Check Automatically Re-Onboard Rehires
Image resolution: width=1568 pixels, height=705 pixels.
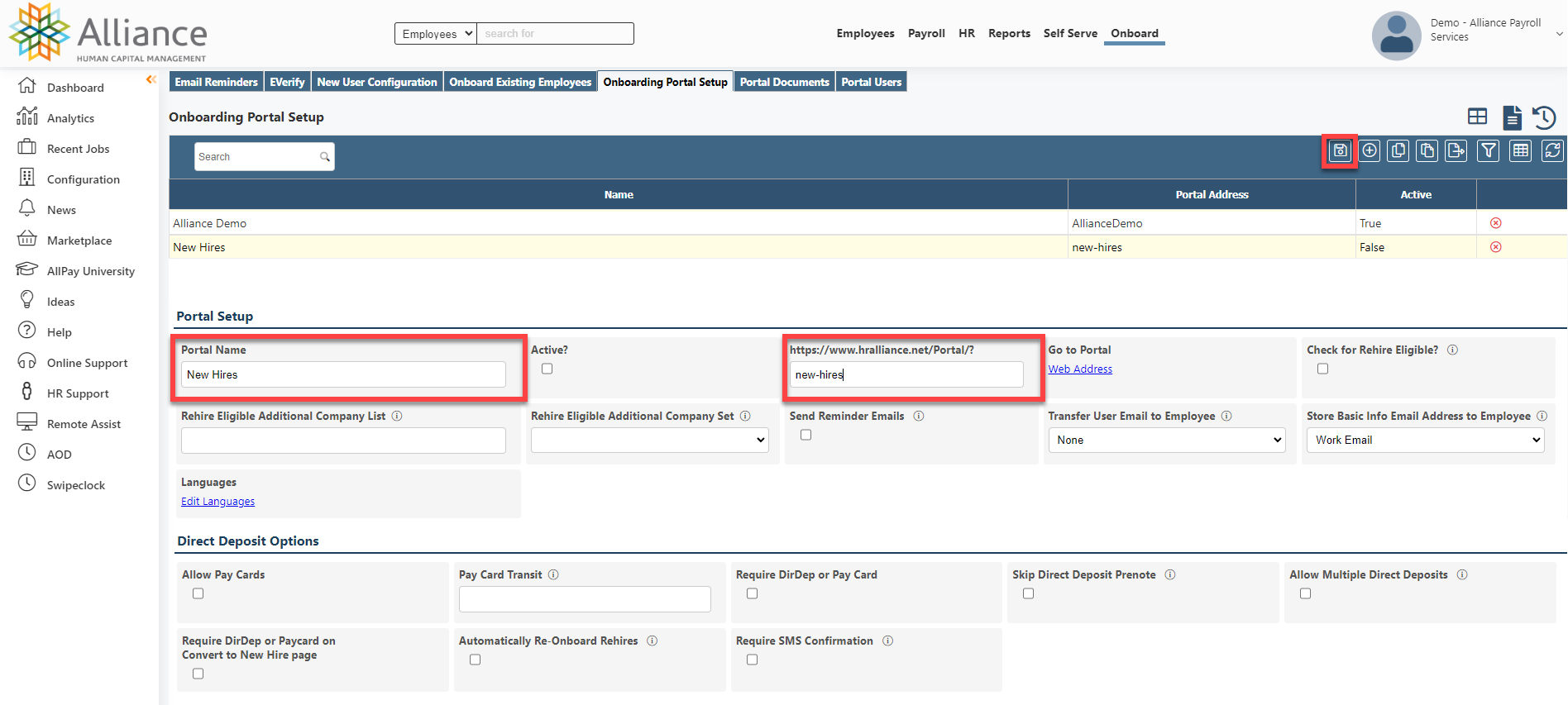(475, 660)
